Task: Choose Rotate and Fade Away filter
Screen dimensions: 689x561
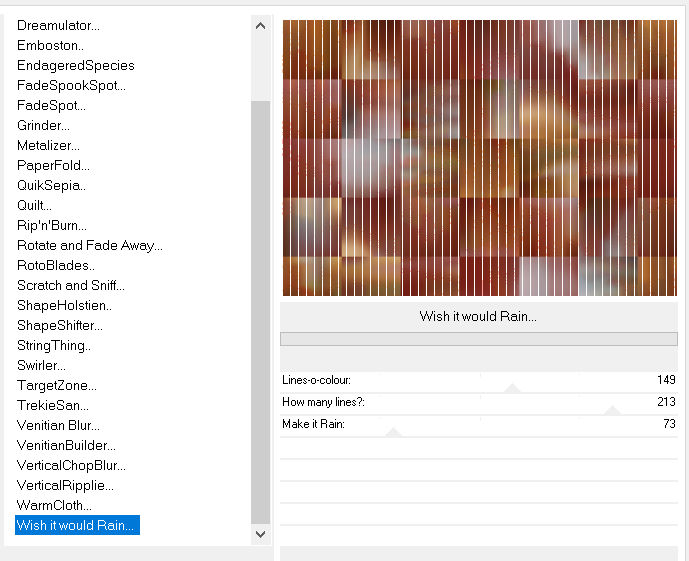Action: pos(89,245)
